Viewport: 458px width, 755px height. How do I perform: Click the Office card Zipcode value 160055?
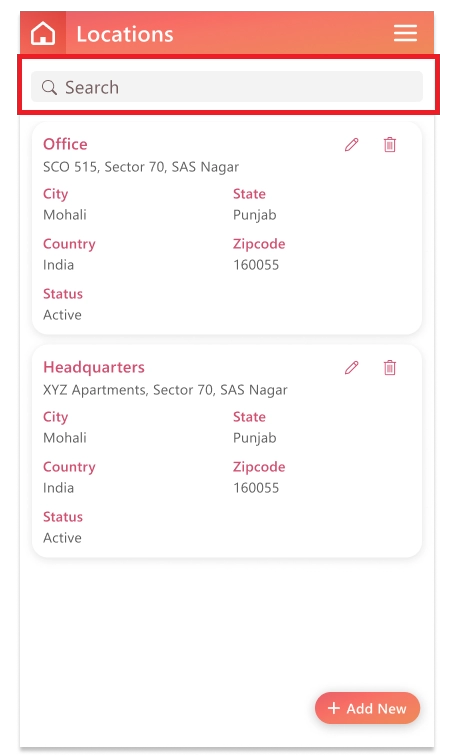pos(256,265)
